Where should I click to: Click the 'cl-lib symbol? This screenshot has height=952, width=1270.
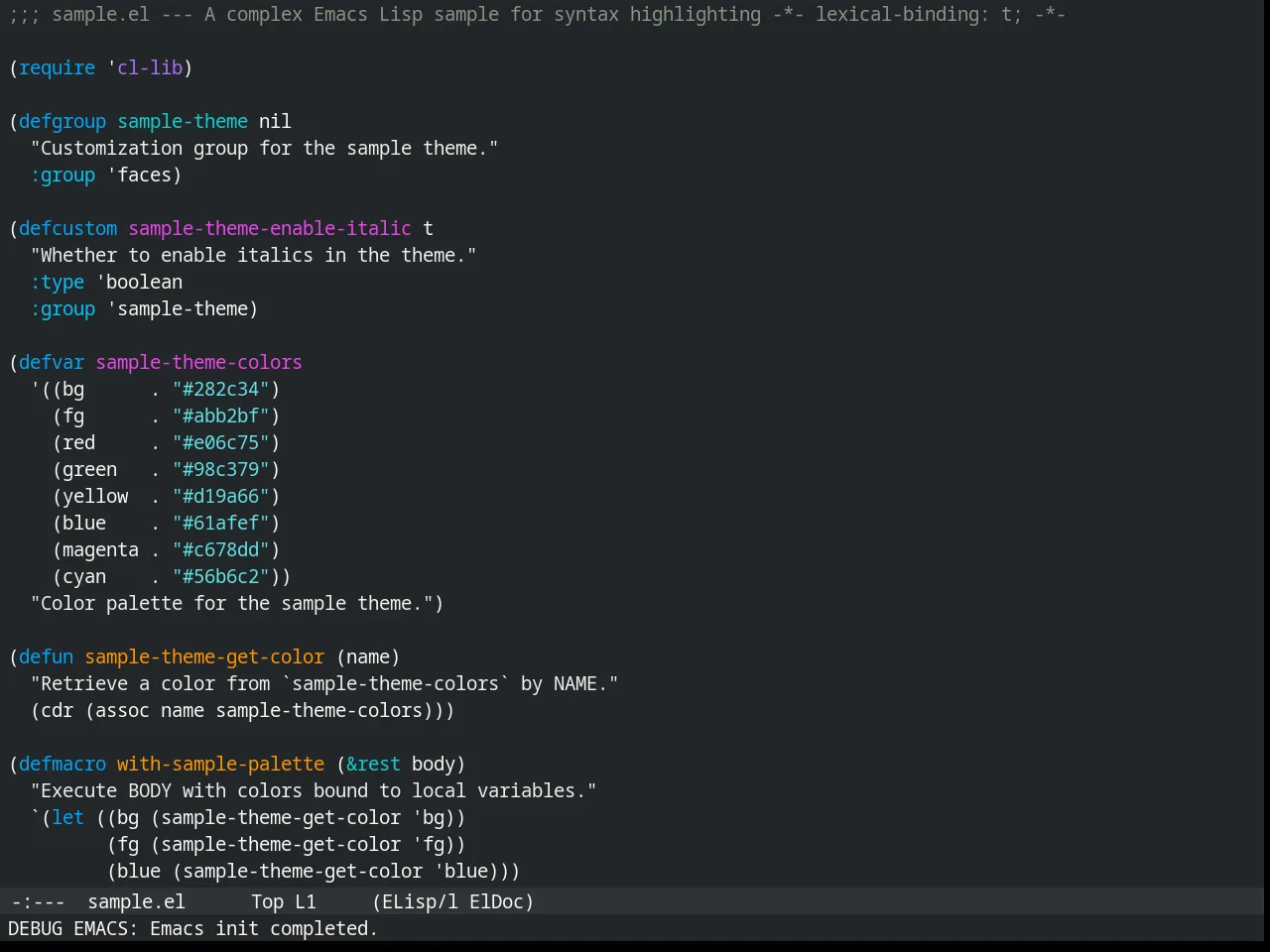pyautogui.click(x=145, y=67)
